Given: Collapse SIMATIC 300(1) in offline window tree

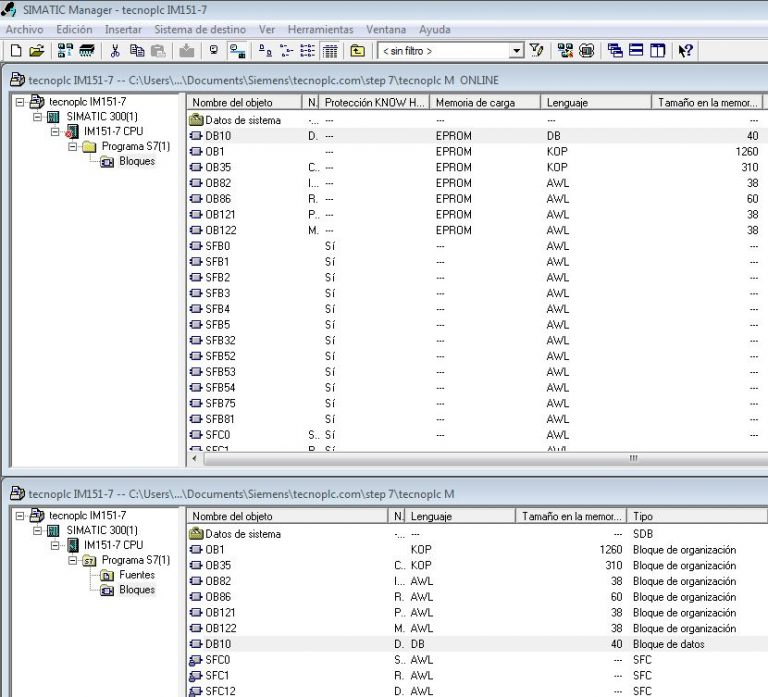Looking at the screenshot, I should click(x=37, y=530).
